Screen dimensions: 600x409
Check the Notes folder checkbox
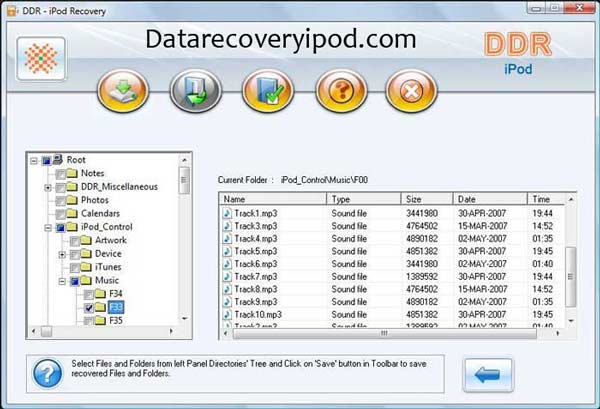pos(60,174)
